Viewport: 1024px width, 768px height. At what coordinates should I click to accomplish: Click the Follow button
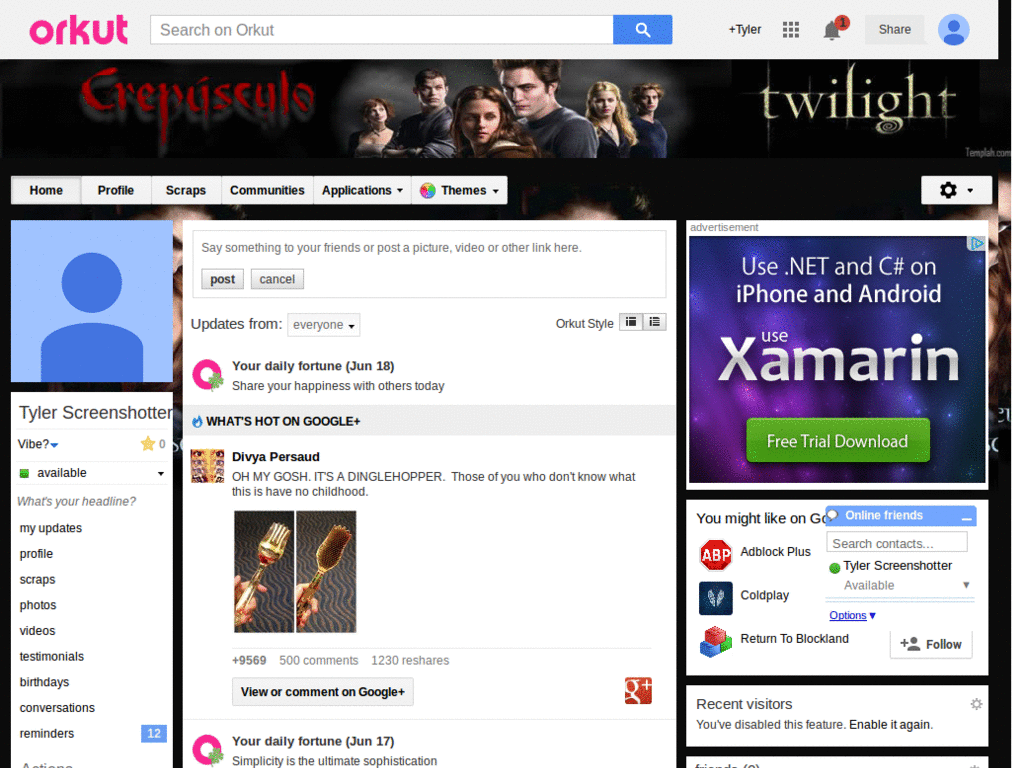point(931,644)
